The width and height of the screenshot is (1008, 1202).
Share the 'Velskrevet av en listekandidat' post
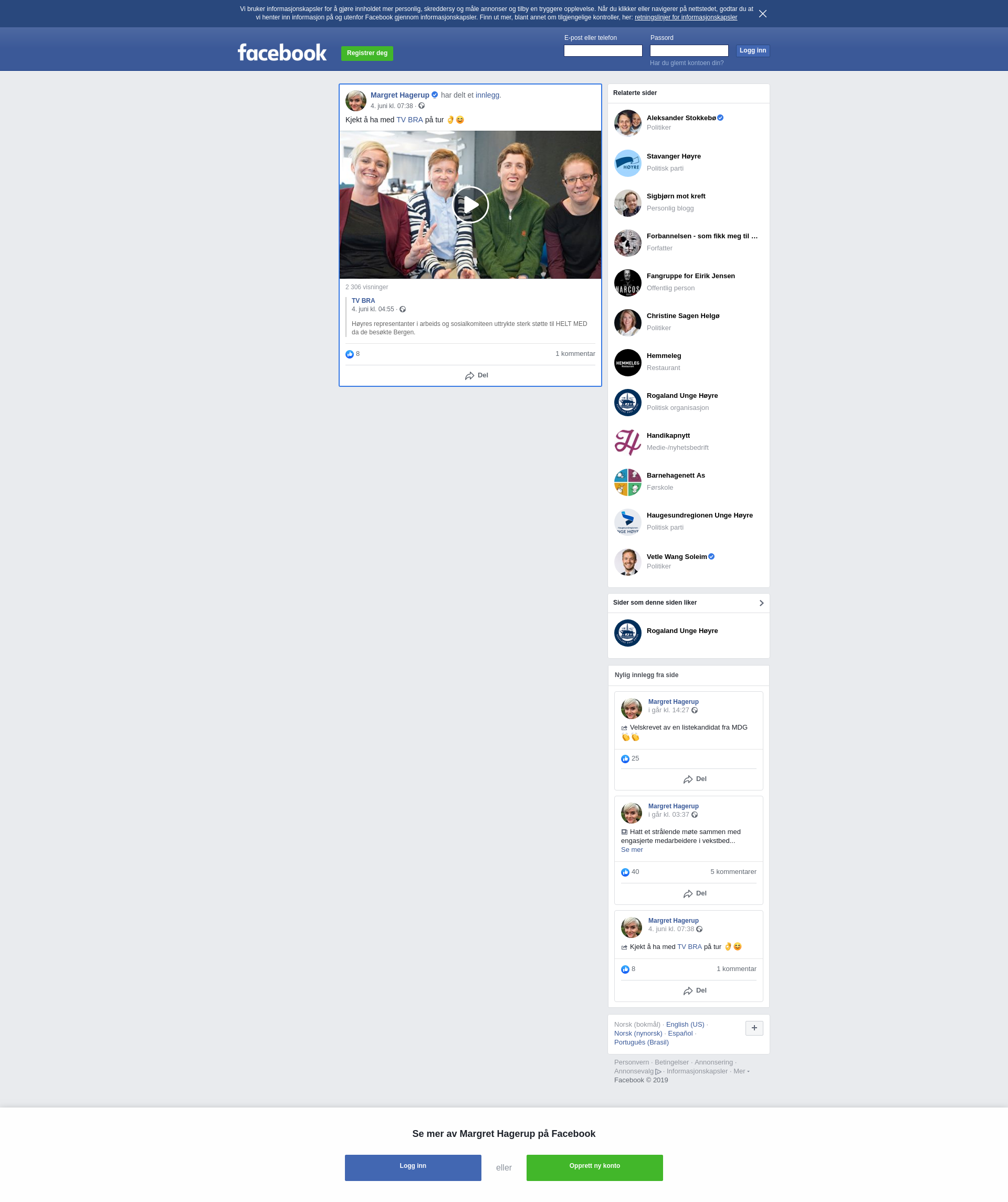click(x=695, y=779)
